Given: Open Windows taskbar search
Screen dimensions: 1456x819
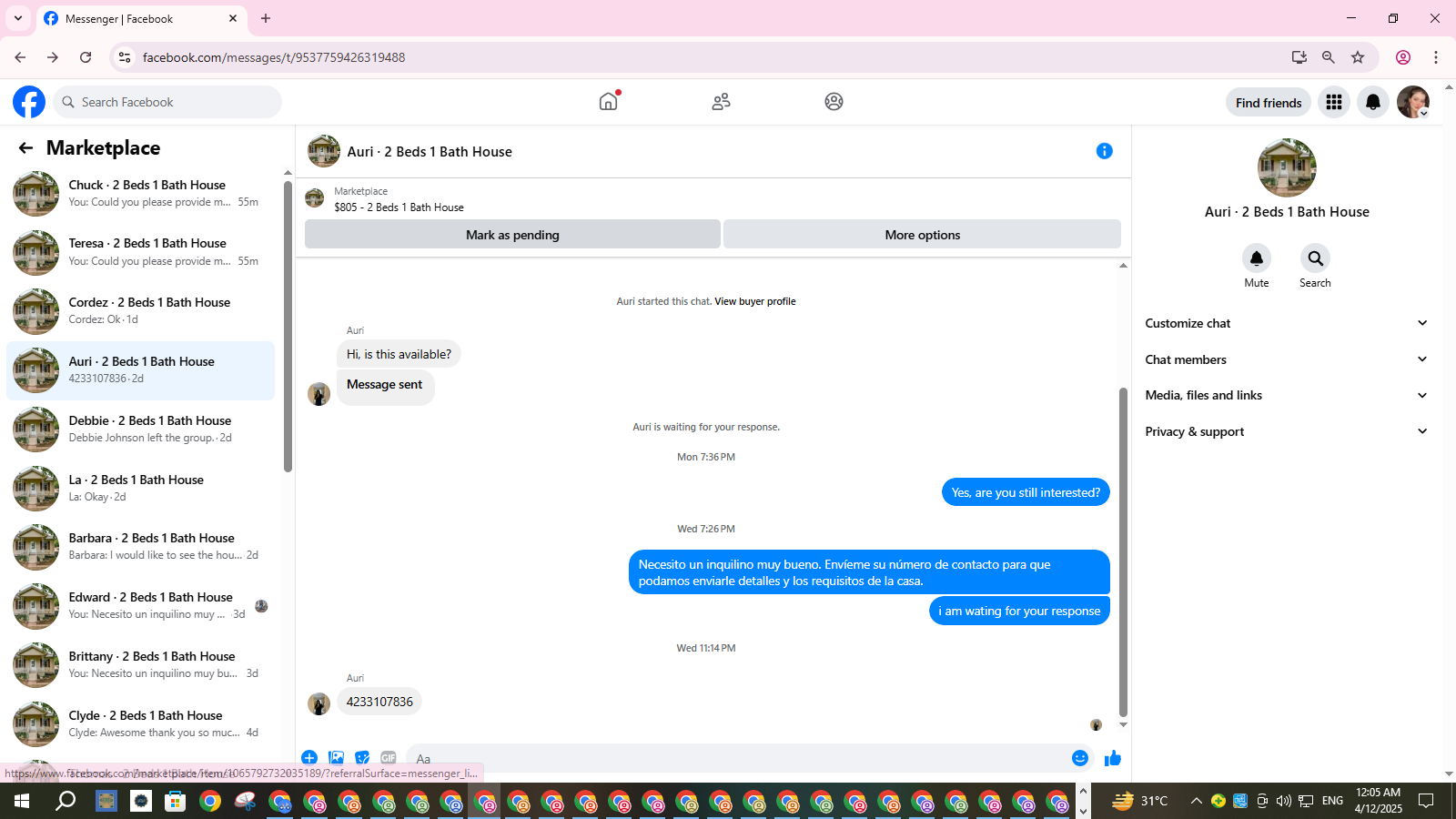Looking at the screenshot, I should (66, 801).
